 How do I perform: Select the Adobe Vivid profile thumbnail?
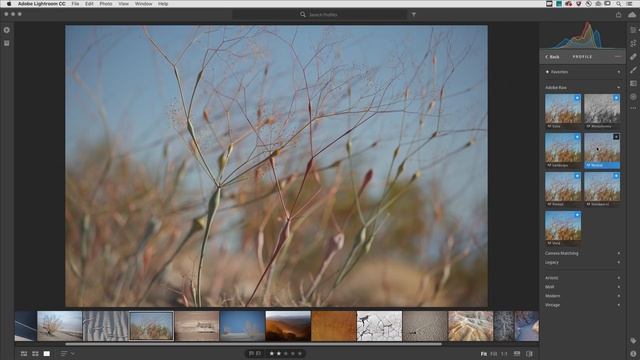pos(563,228)
